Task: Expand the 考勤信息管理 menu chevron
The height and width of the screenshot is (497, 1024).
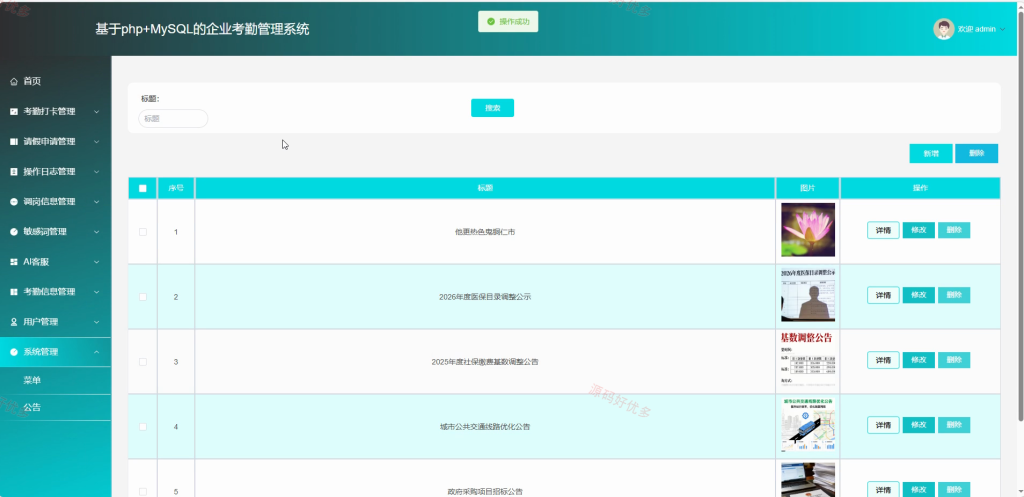Action: (x=97, y=292)
